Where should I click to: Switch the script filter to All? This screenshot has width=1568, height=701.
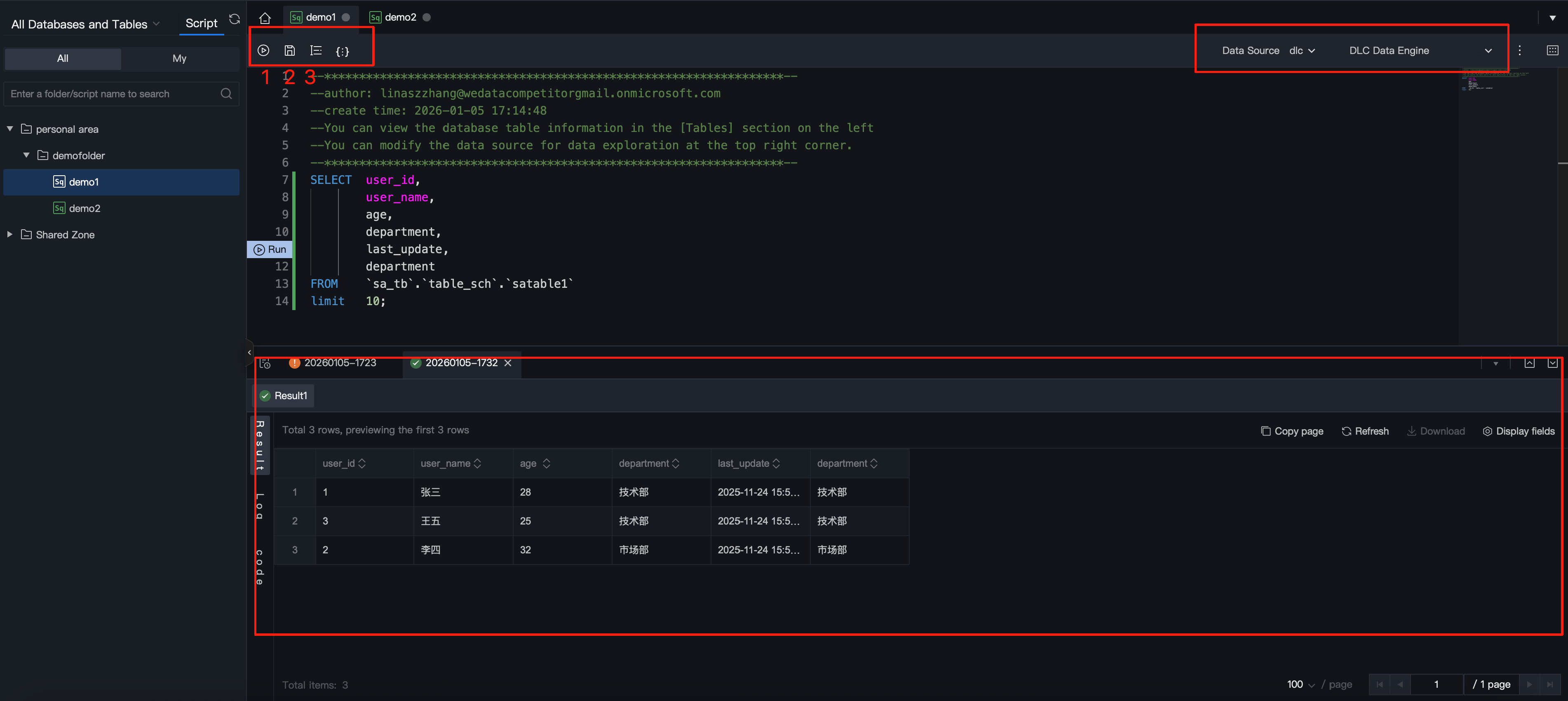63,59
